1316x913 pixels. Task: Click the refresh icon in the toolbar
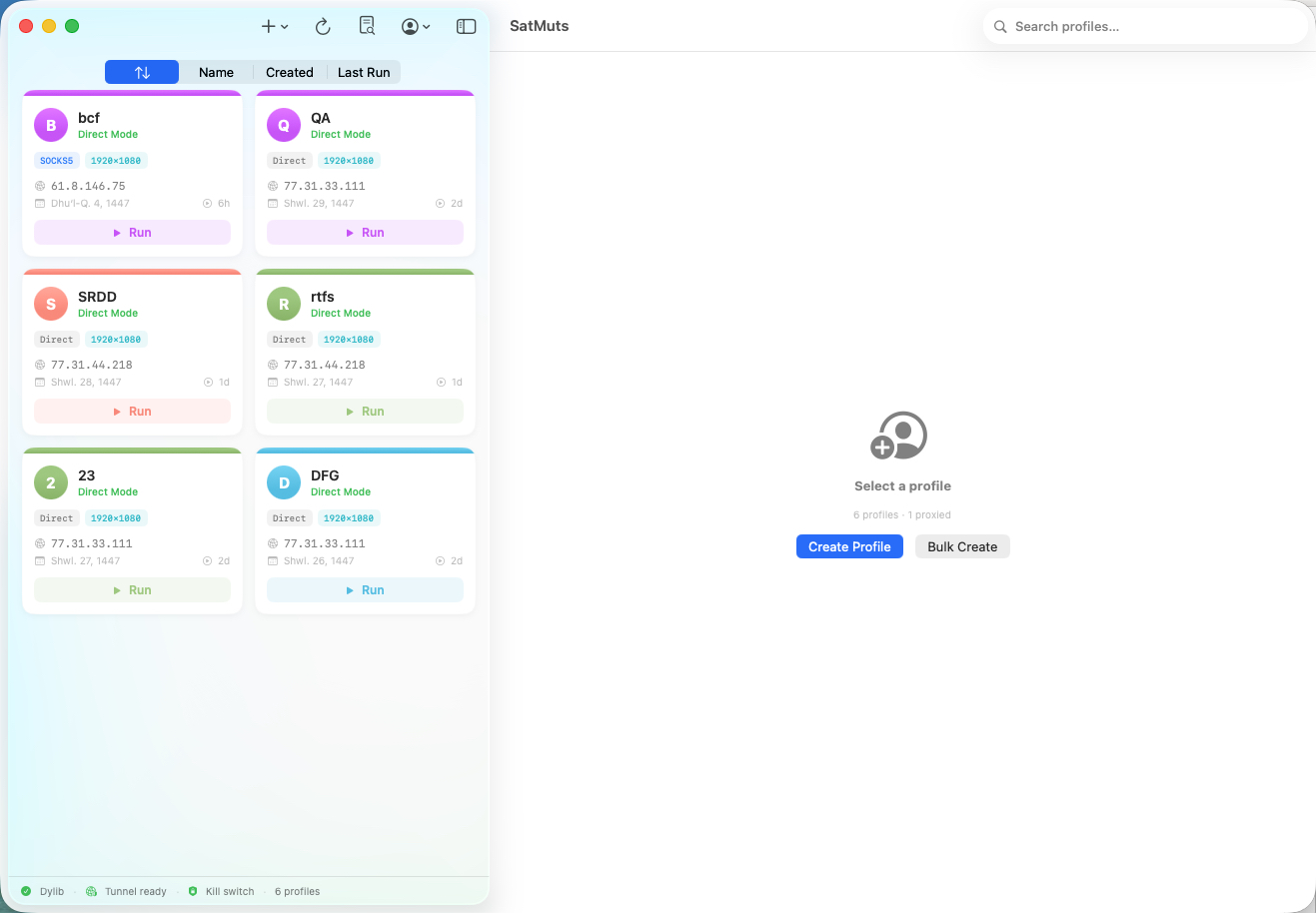[322, 26]
